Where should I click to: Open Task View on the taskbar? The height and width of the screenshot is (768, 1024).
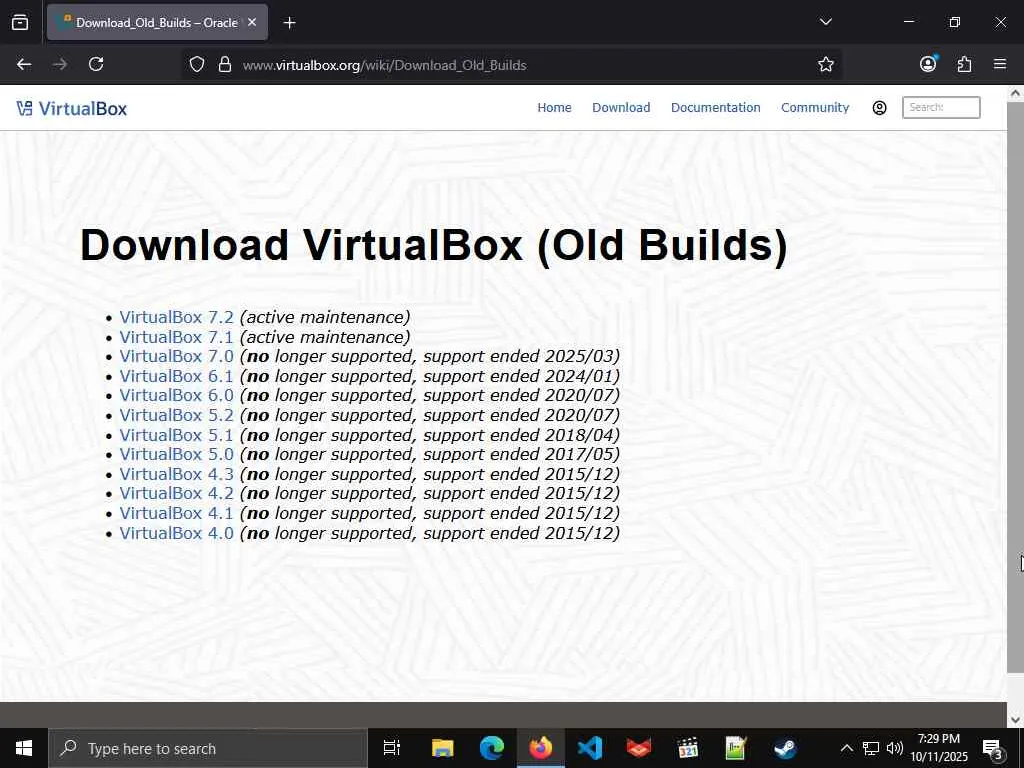pyautogui.click(x=391, y=748)
